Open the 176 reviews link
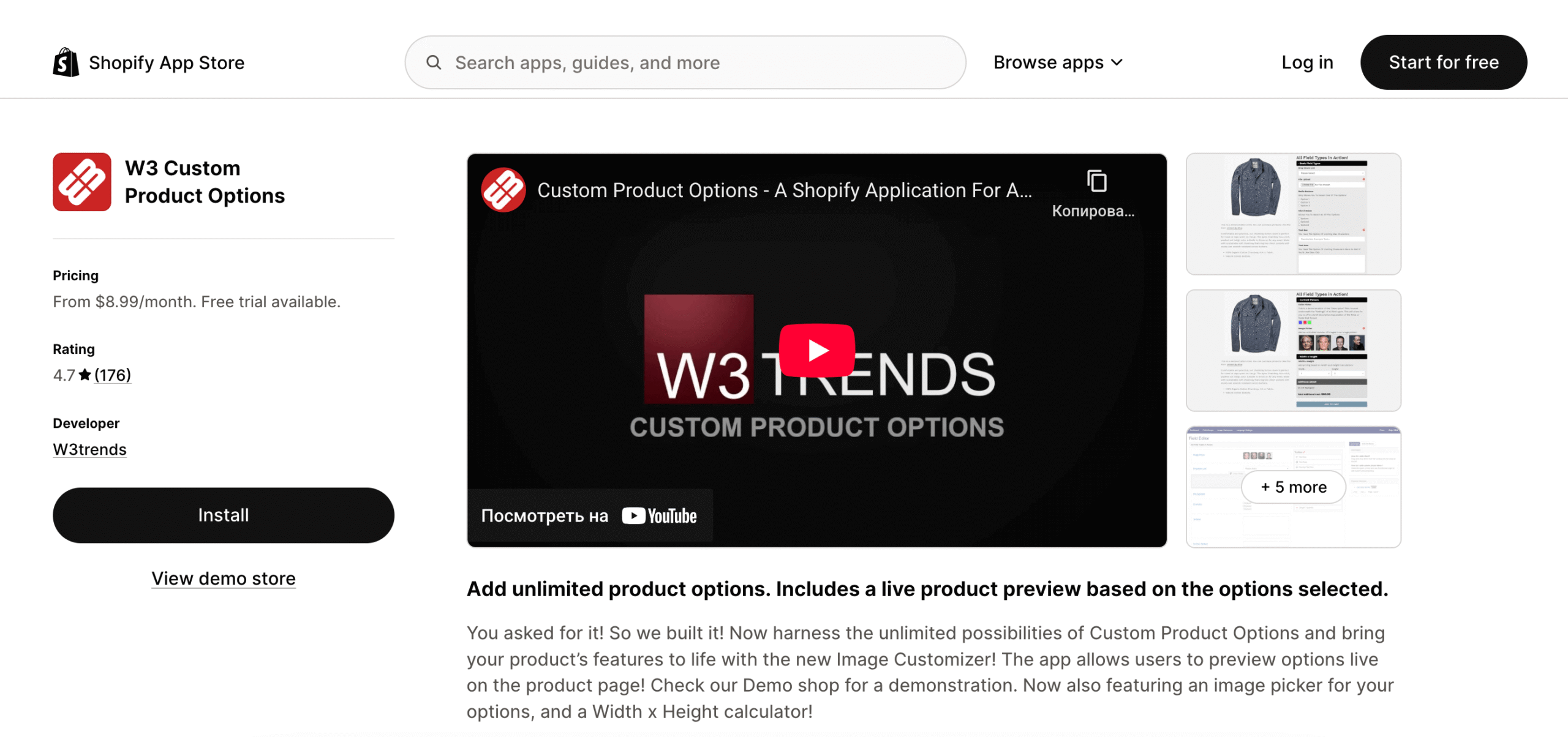The image size is (1568, 737). 113,375
